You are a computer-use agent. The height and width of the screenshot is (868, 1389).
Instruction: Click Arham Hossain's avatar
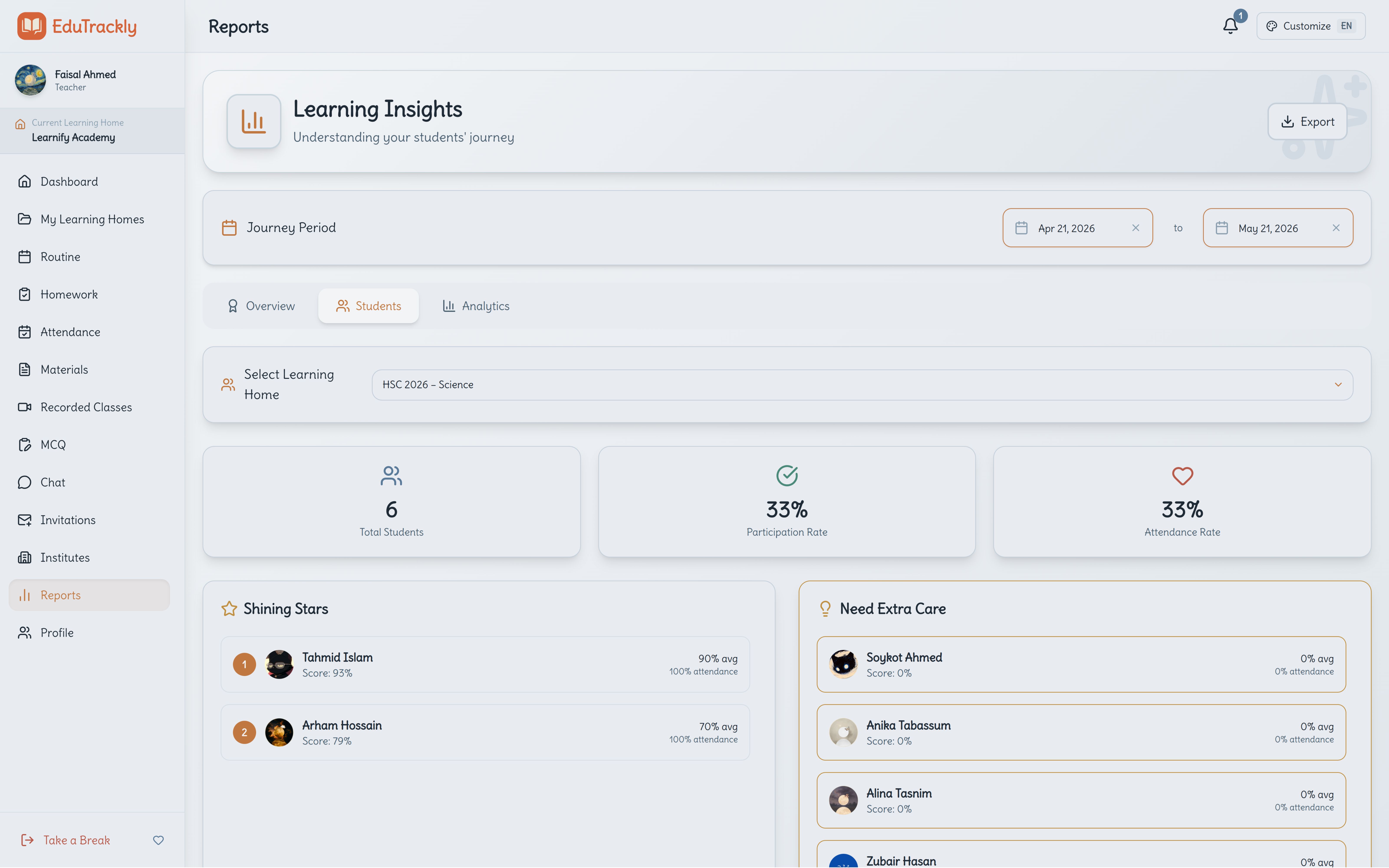[280, 733]
